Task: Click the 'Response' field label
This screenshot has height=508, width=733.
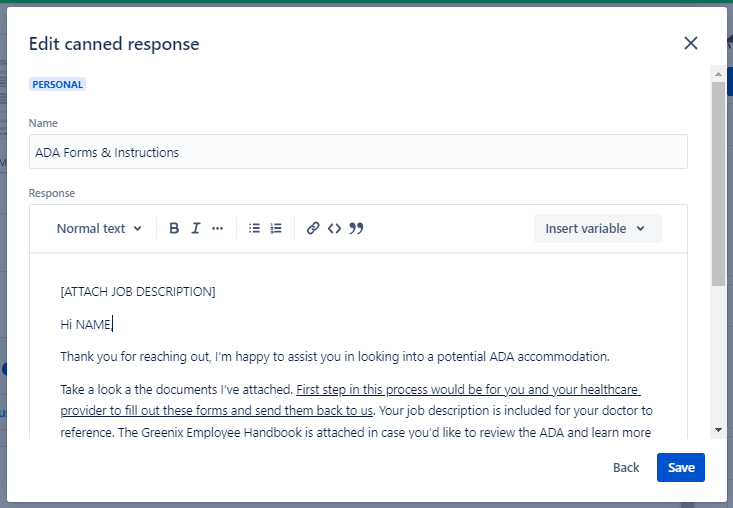Action: click(51, 193)
